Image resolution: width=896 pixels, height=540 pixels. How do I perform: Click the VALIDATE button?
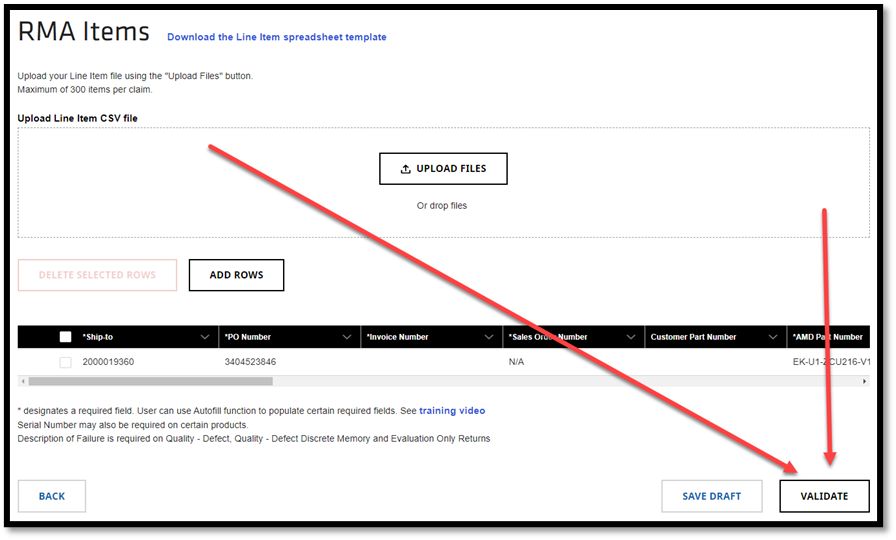click(x=824, y=496)
